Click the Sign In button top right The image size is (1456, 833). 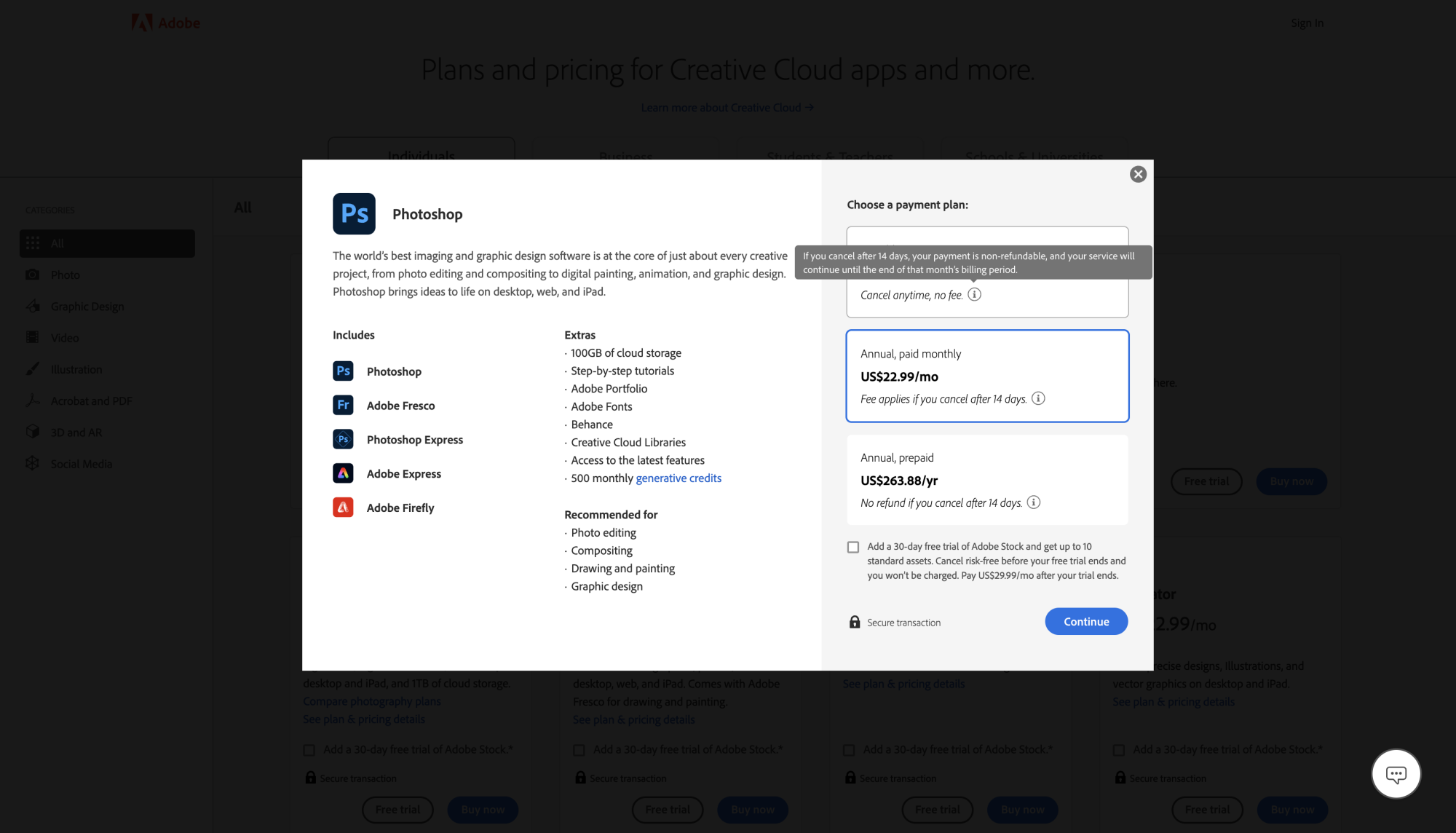coord(1307,22)
